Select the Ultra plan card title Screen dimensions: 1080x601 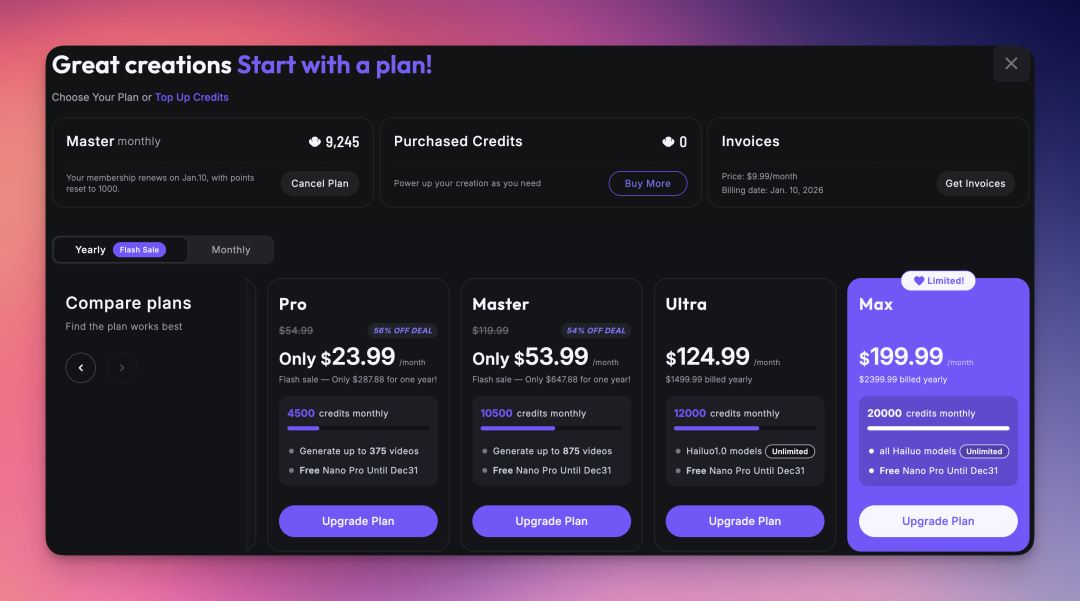[x=686, y=304]
